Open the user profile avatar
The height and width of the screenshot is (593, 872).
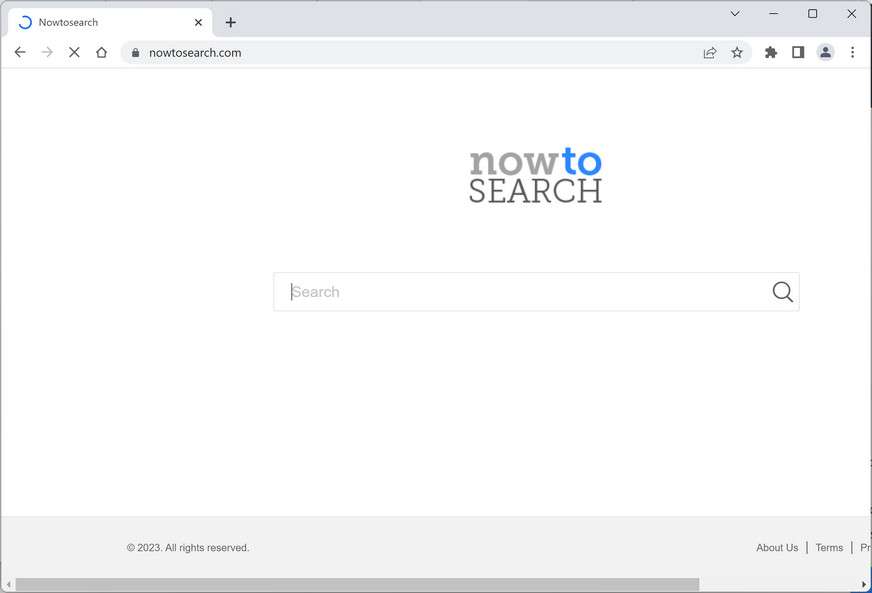825,52
